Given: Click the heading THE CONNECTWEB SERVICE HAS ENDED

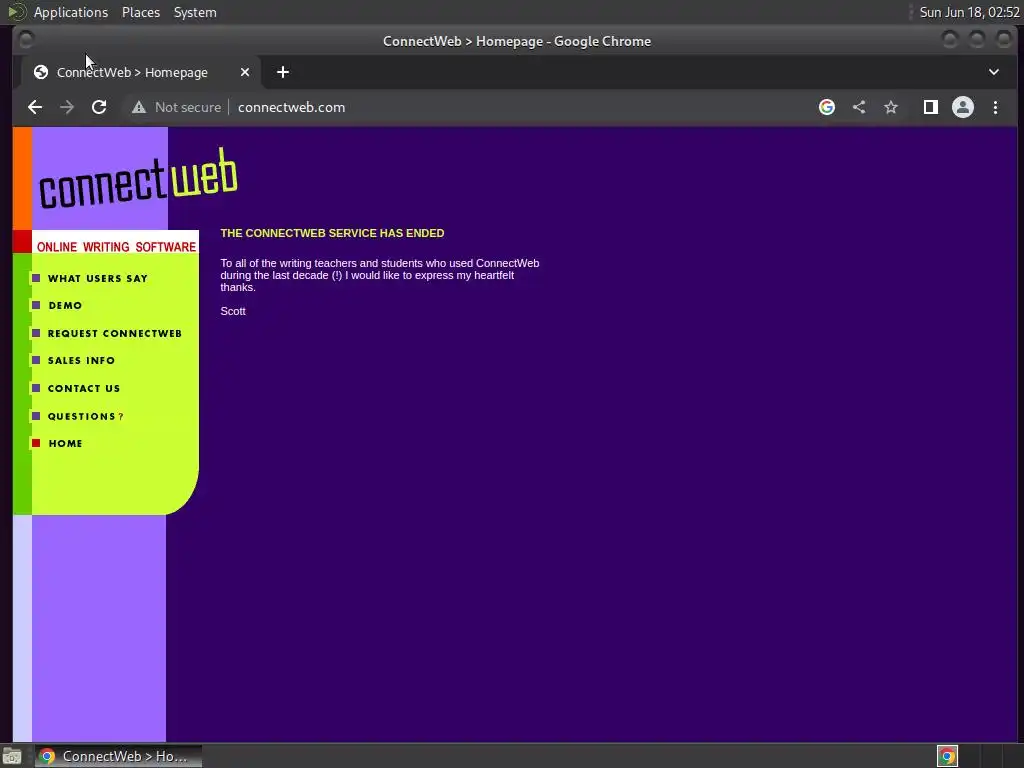Looking at the screenshot, I should click(x=332, y=233).
